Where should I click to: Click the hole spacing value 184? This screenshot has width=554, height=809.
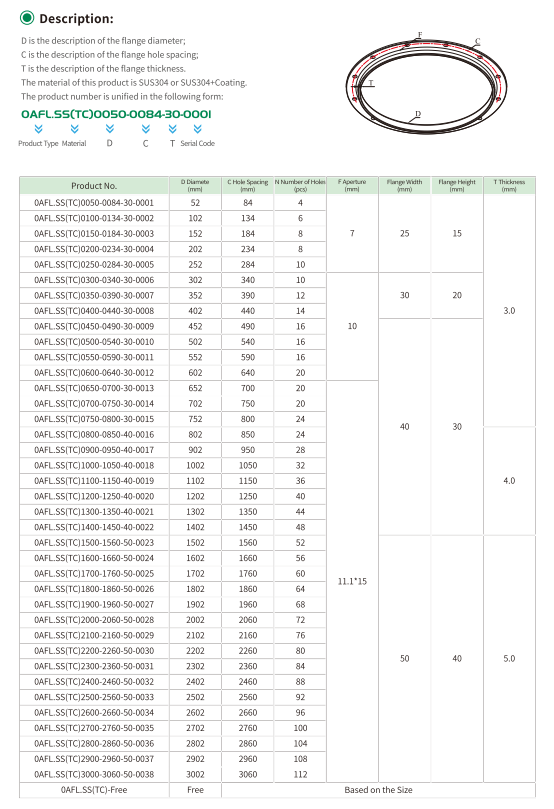click(248, 234)
